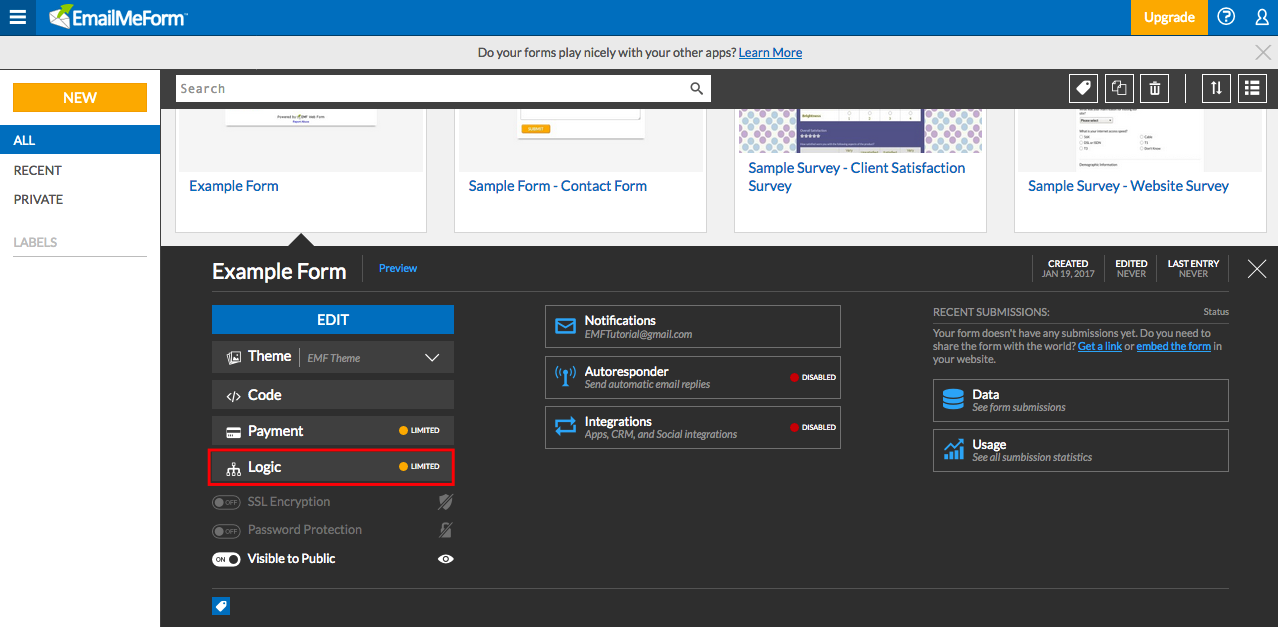The image size is (1278, 627).
Task: Open Client Satisfaction Survey thumbnail
Action: pos(861,131)
